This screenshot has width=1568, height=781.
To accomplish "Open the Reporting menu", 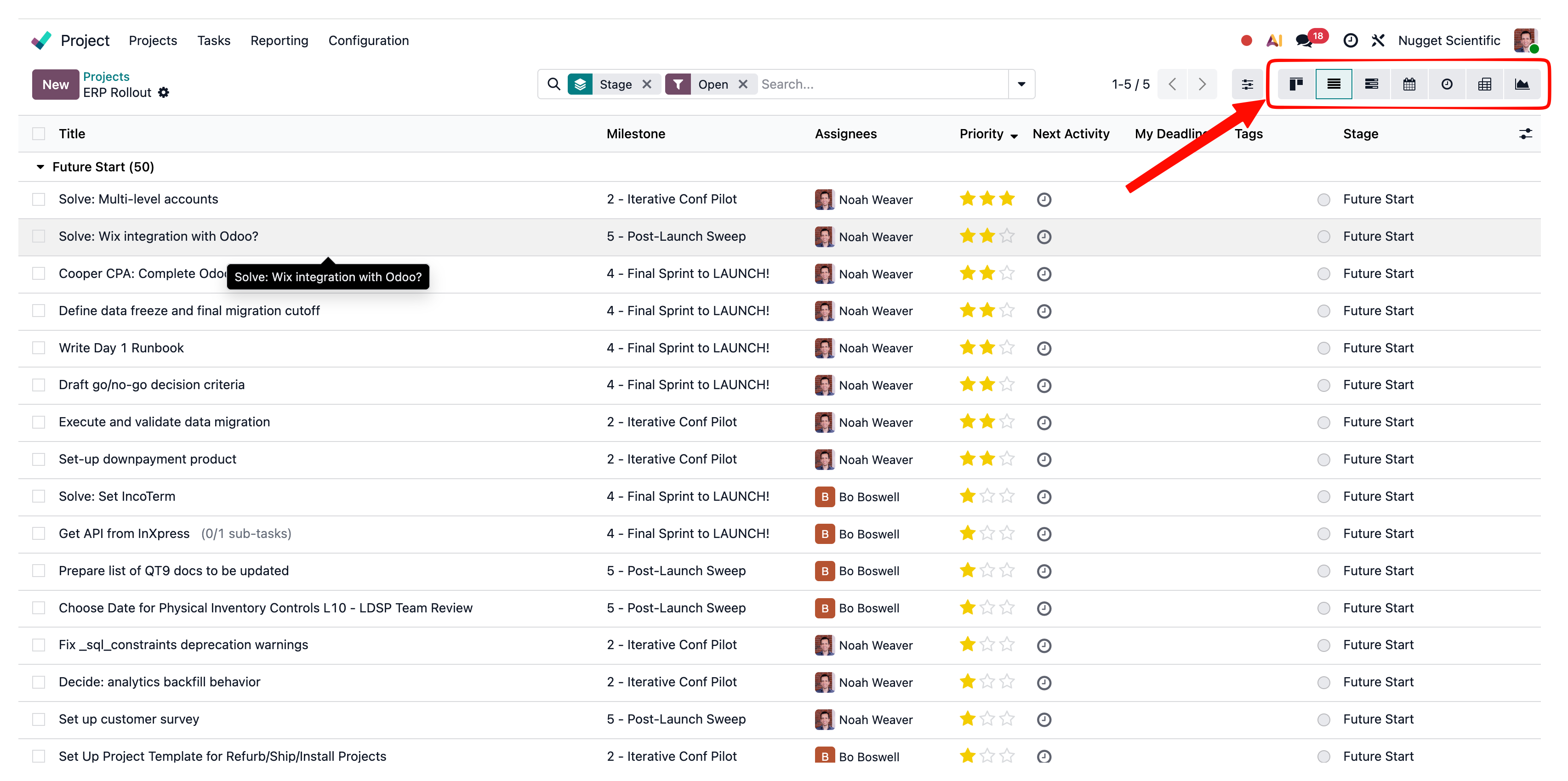I will coord(279,41).
